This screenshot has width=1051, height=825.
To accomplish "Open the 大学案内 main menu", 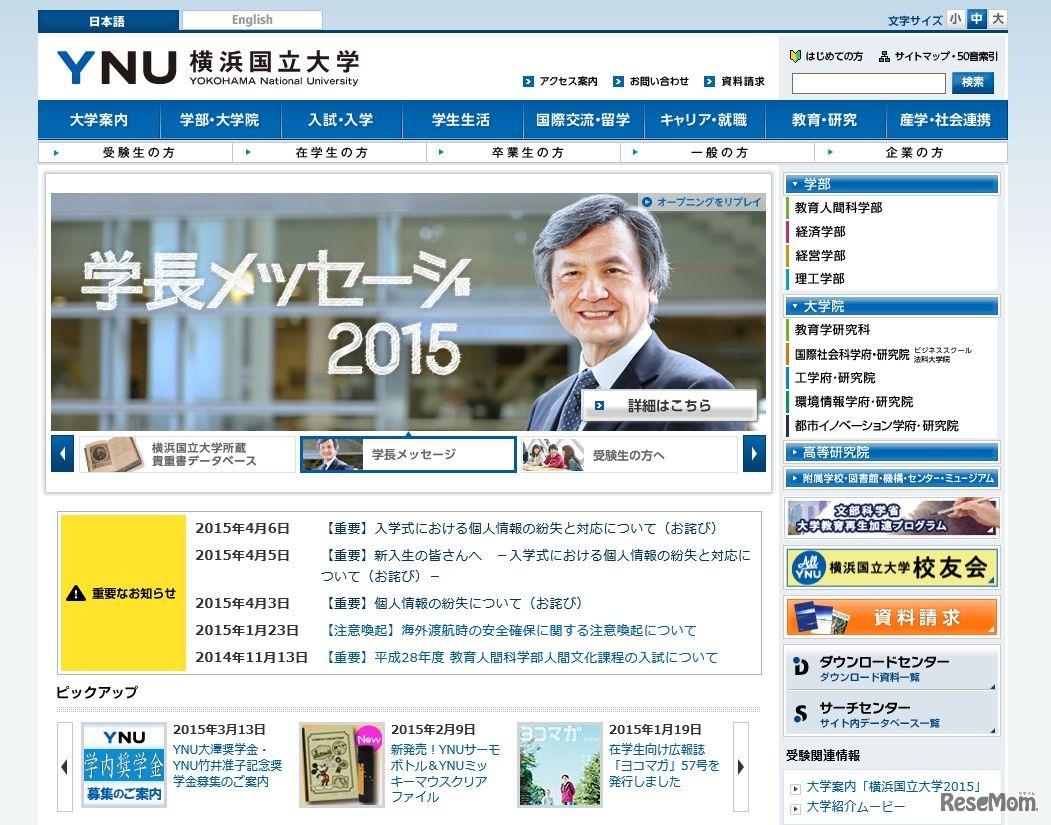I will click(99, 120).
